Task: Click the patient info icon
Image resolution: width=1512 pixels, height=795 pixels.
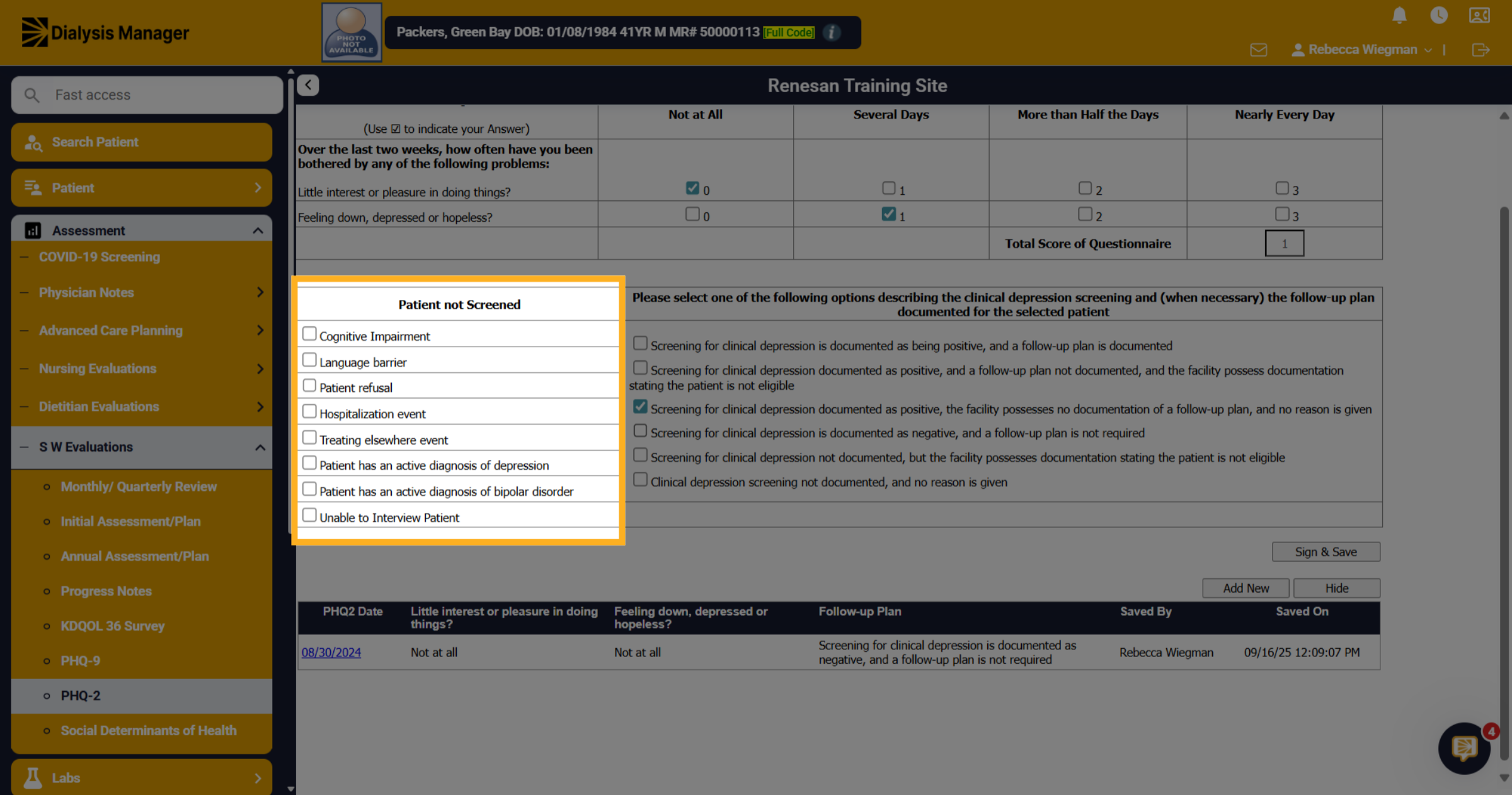Action: (x=832, y=32)
